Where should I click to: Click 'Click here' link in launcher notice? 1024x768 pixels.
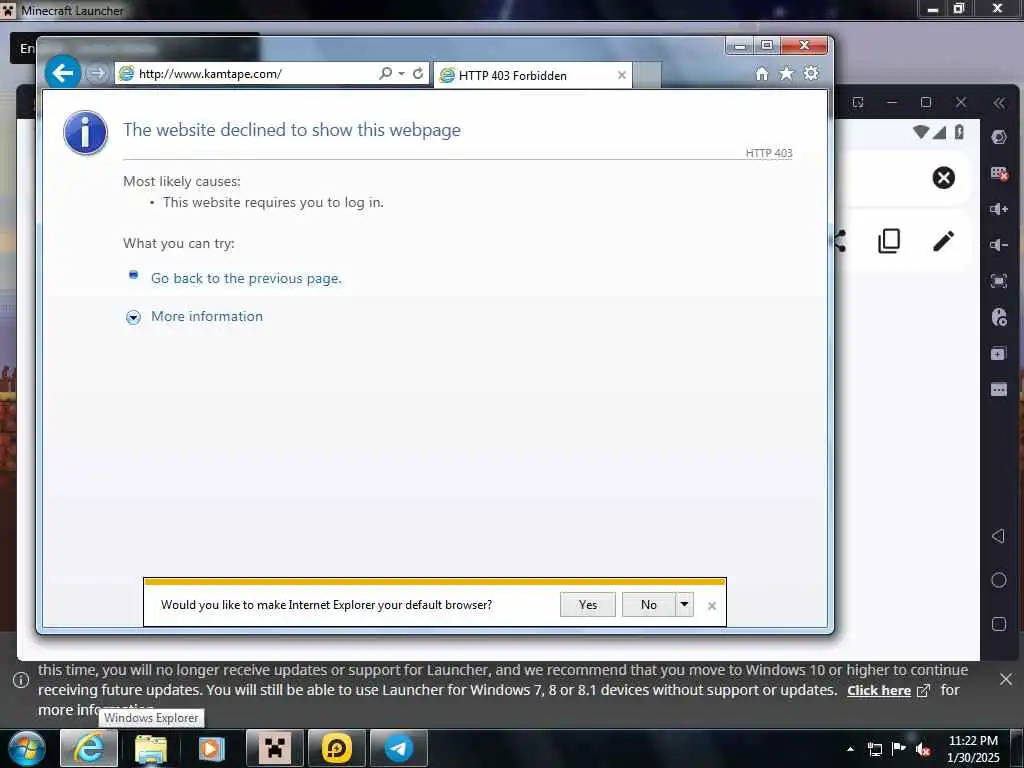(878, 690)
